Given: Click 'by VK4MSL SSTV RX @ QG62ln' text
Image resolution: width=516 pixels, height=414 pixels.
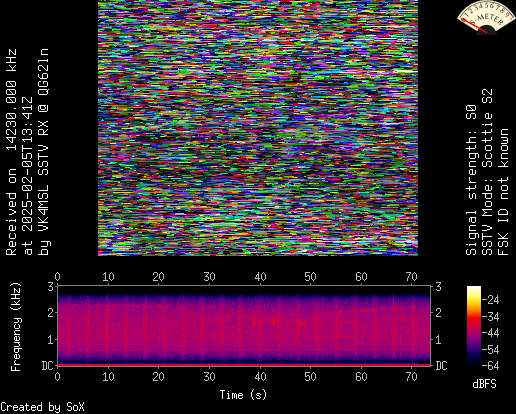Looking at the screenshot, I should coord(44,152).
